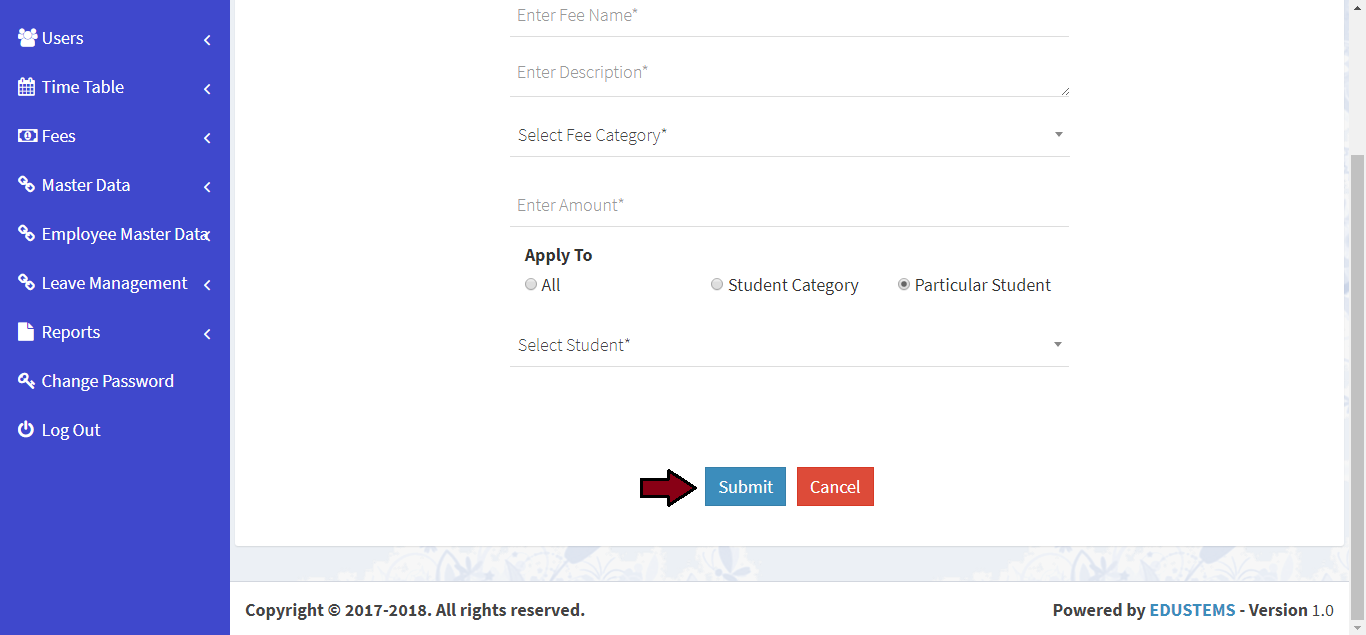The width and height of the screenshot is (1366, 635).
Task: Click the Leave Management link icon
Action: (x=27, y=283)
